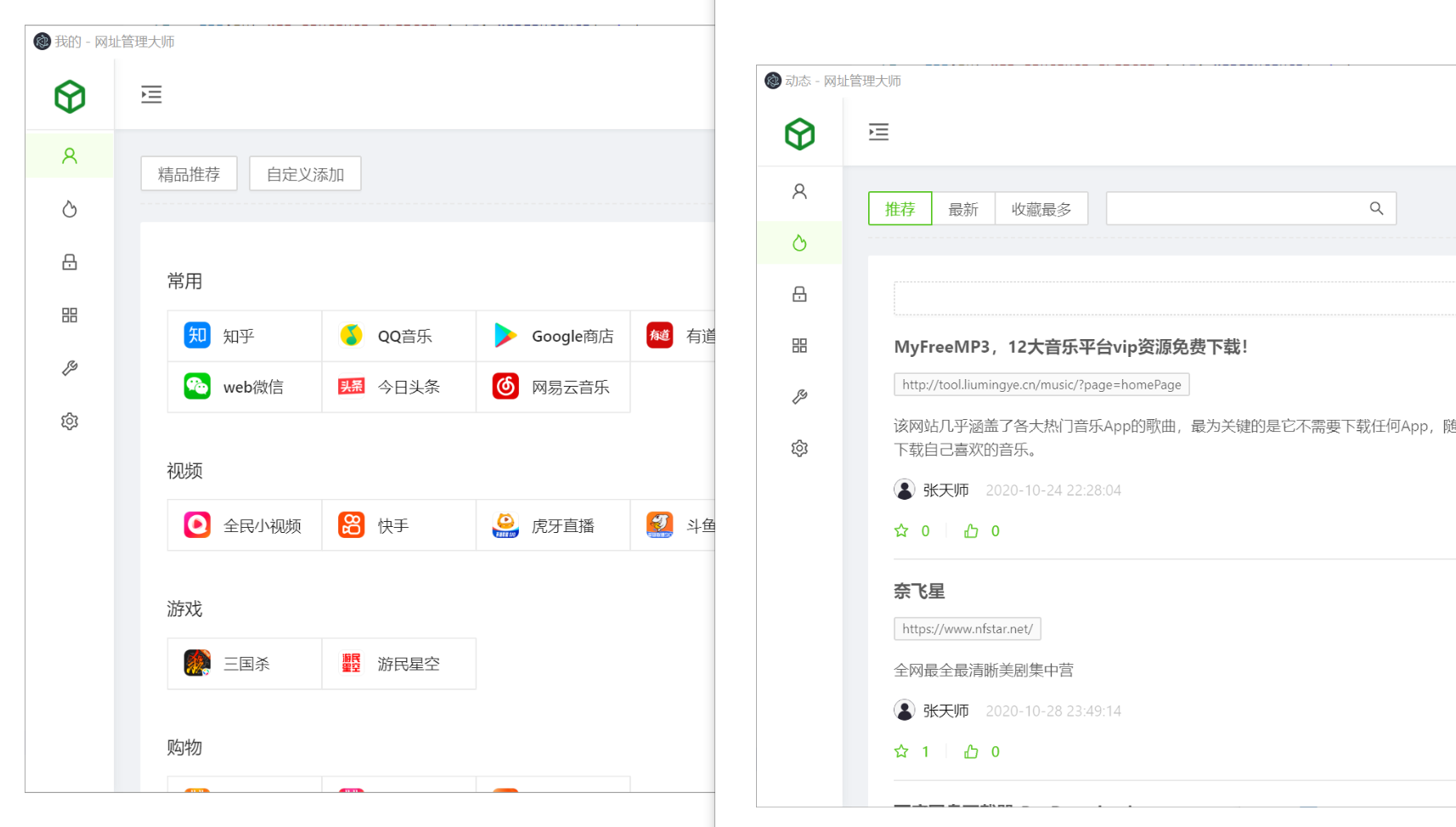1456x827 pixels.
Task: Select the flame trending icon in 动态 window sidebar
Action: click(x=799, y=243)
